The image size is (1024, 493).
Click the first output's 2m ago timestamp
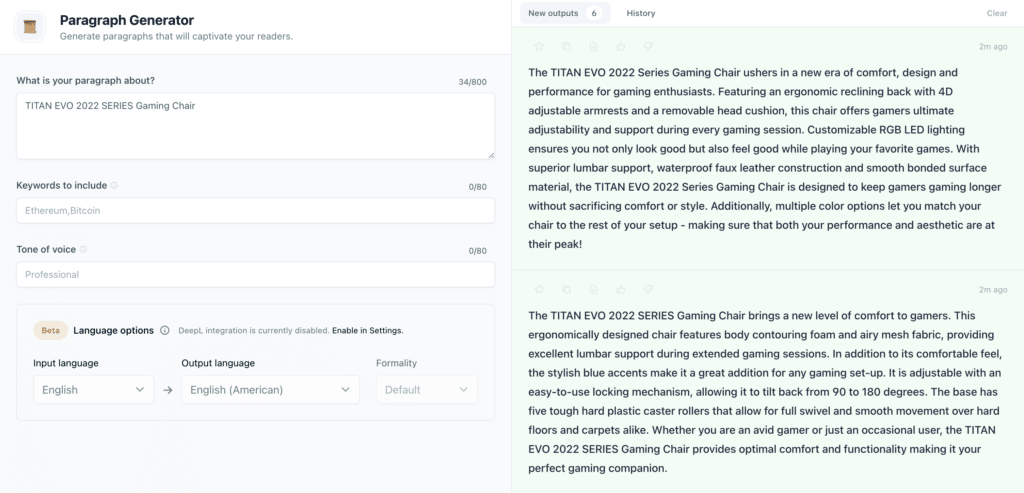tap(993, 47)
